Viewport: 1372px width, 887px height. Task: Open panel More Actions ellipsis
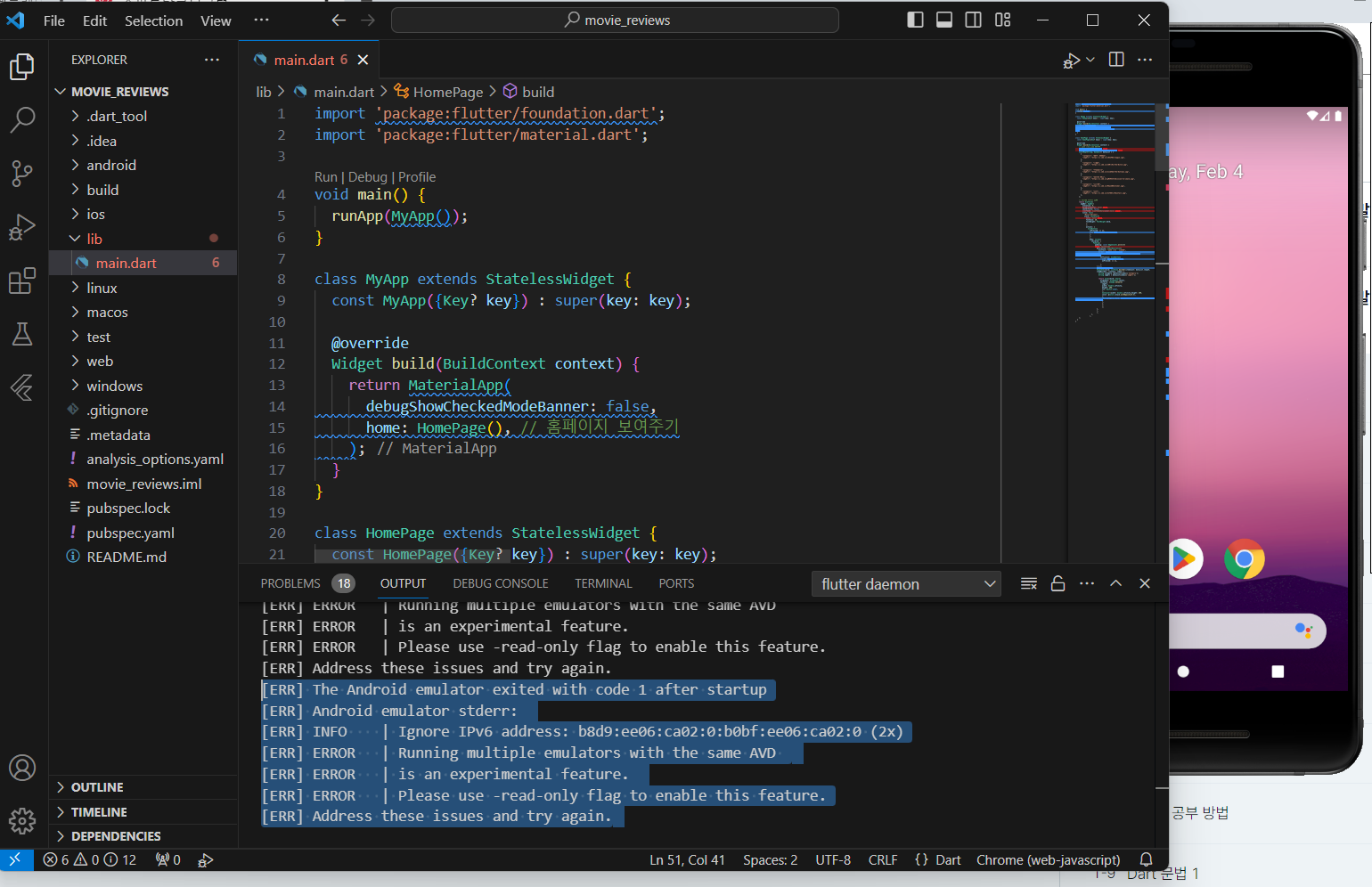(x=1087, y=583)
